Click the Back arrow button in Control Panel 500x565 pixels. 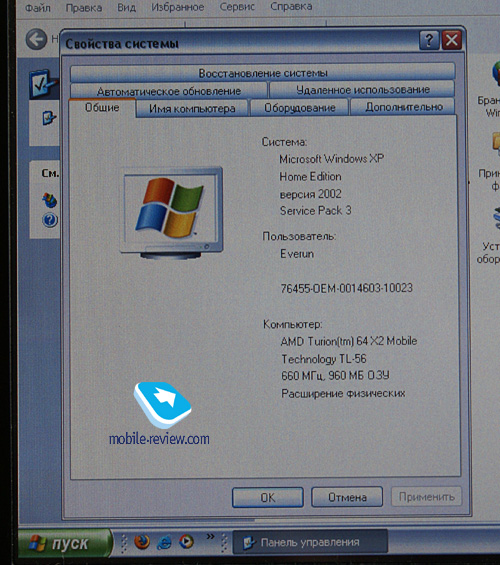click(x=36, y=39)
